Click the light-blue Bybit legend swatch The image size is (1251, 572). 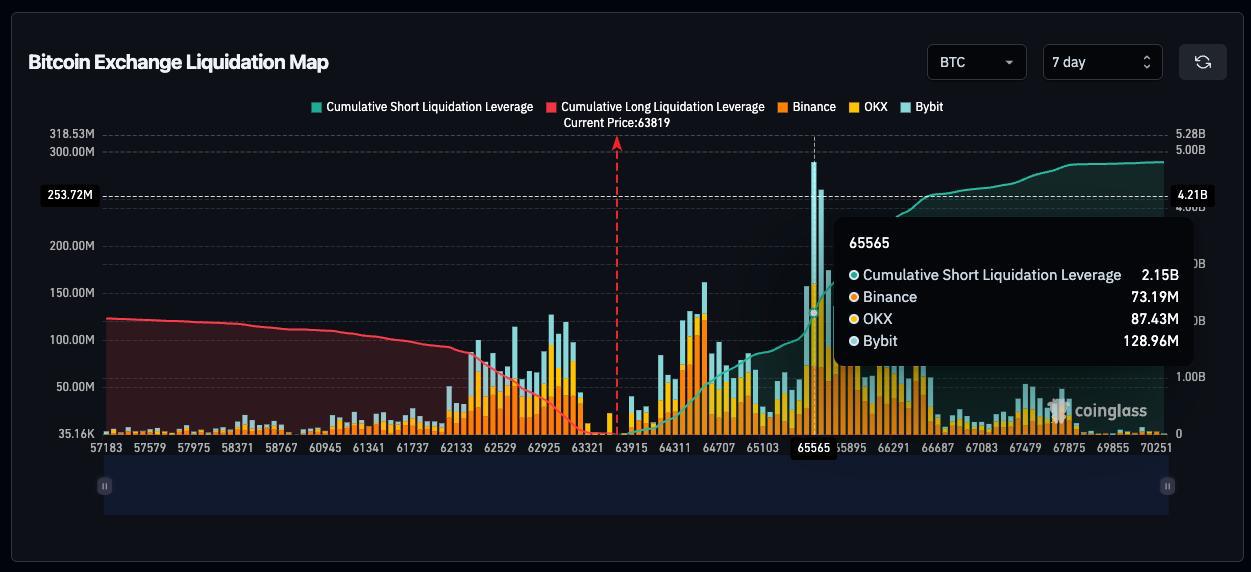pos(905,107)
